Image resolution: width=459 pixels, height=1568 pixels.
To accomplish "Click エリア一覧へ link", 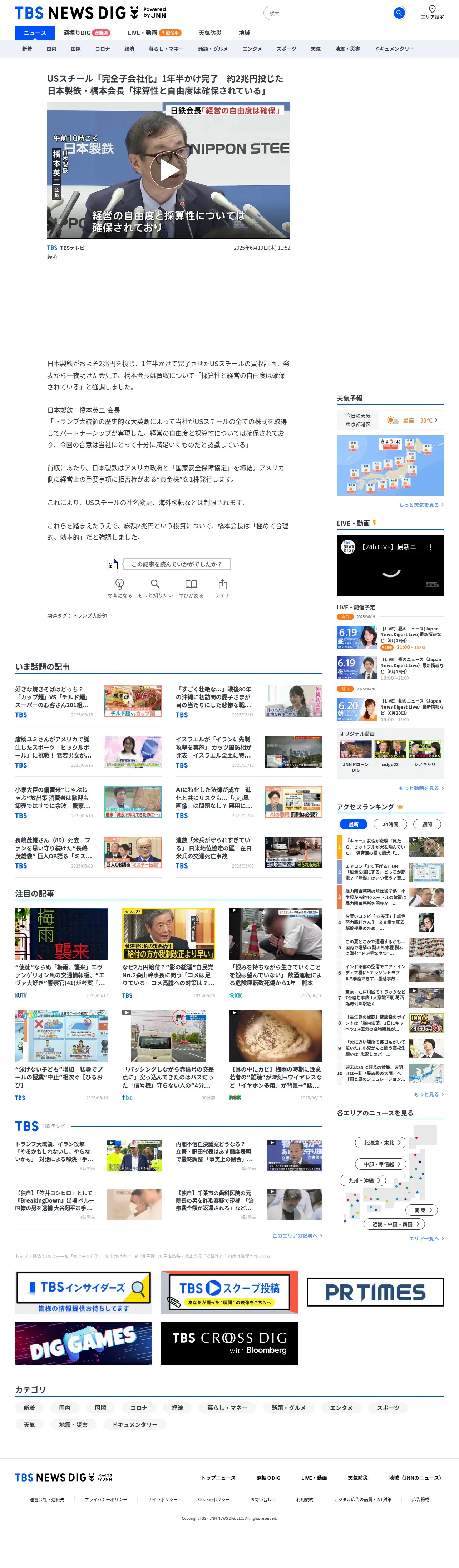I will [x=426, y=1239].
